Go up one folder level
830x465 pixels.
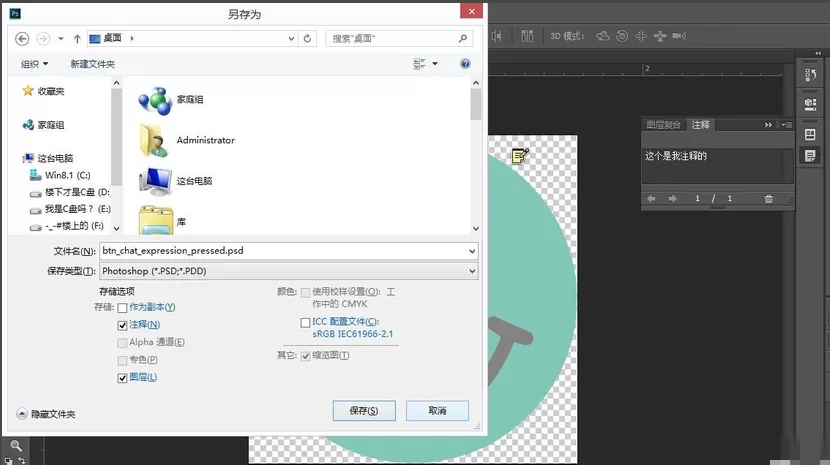(x=77, y=39)
